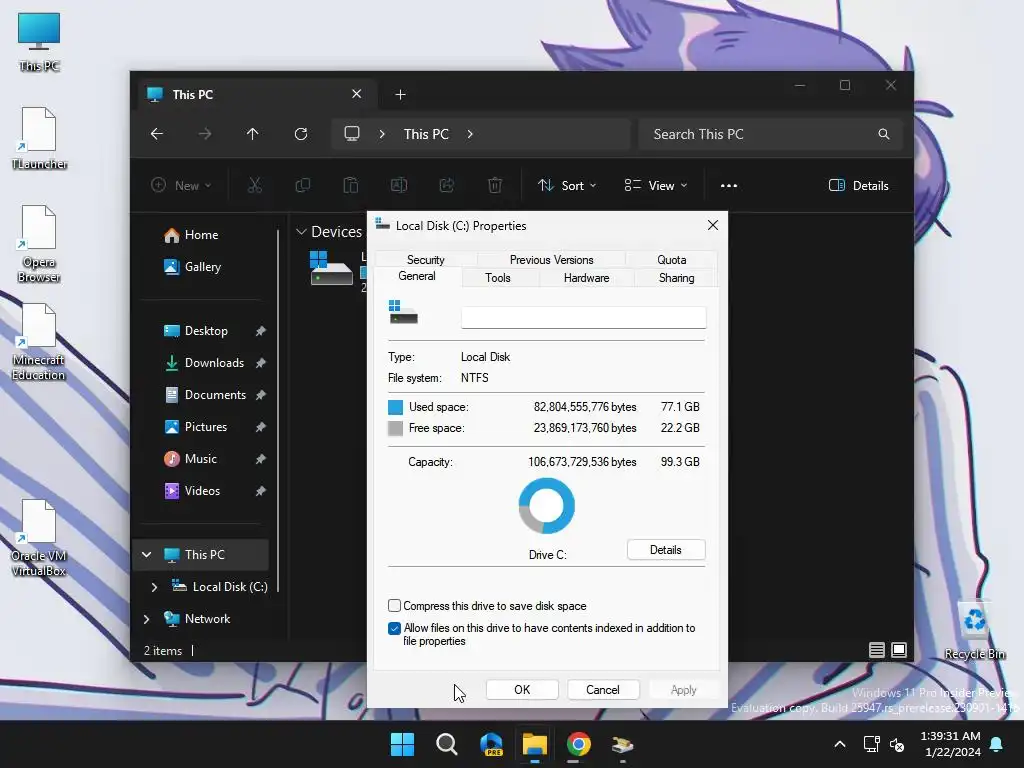Click the clock and date in taskbar
The image size is (1024, 768).
[950, 744]
